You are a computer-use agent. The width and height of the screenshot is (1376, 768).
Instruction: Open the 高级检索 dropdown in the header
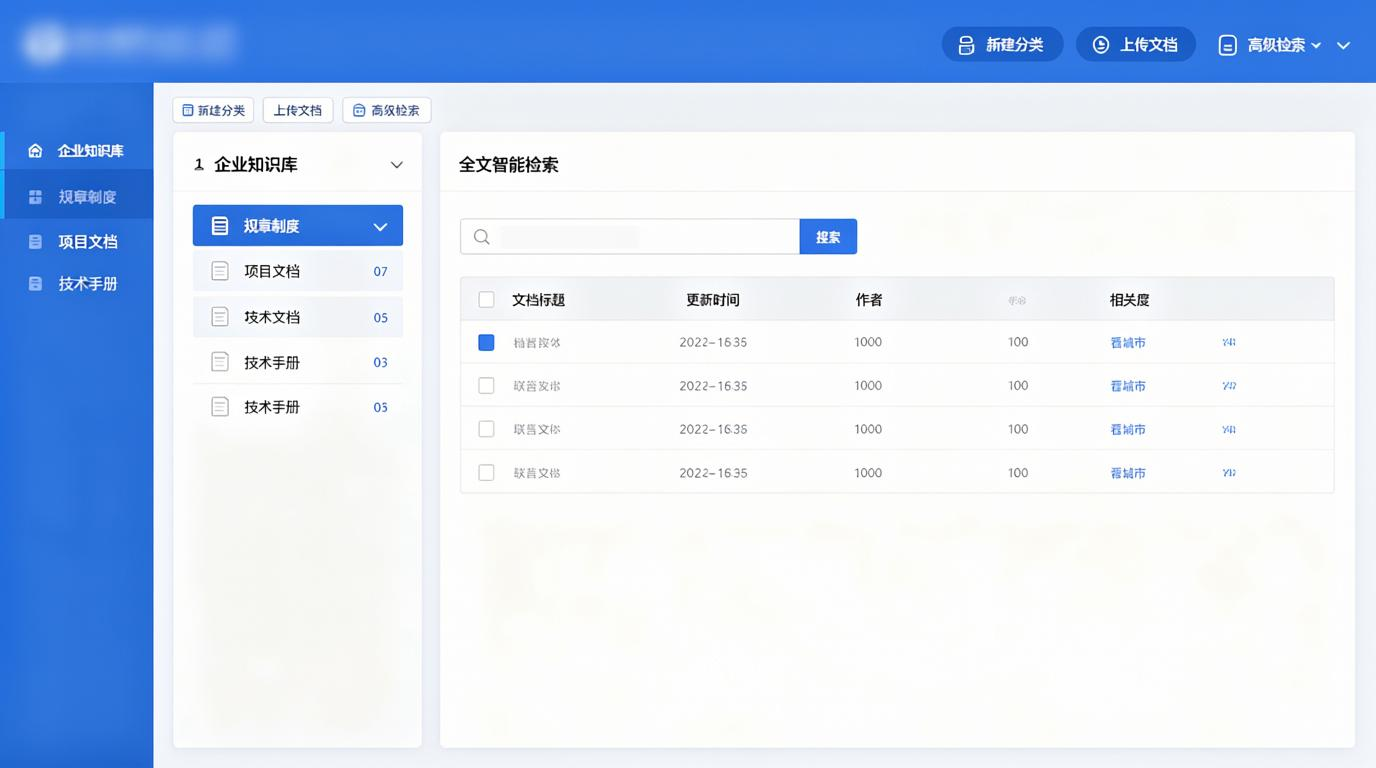coord(1270,45)
